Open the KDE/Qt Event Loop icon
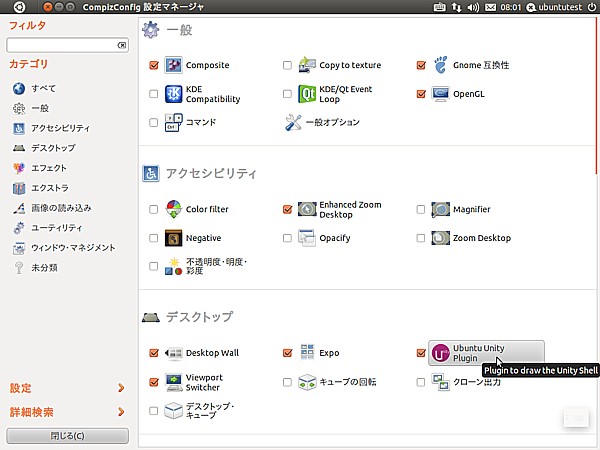This screenshot has height=450, width=600. coord(307,94)
